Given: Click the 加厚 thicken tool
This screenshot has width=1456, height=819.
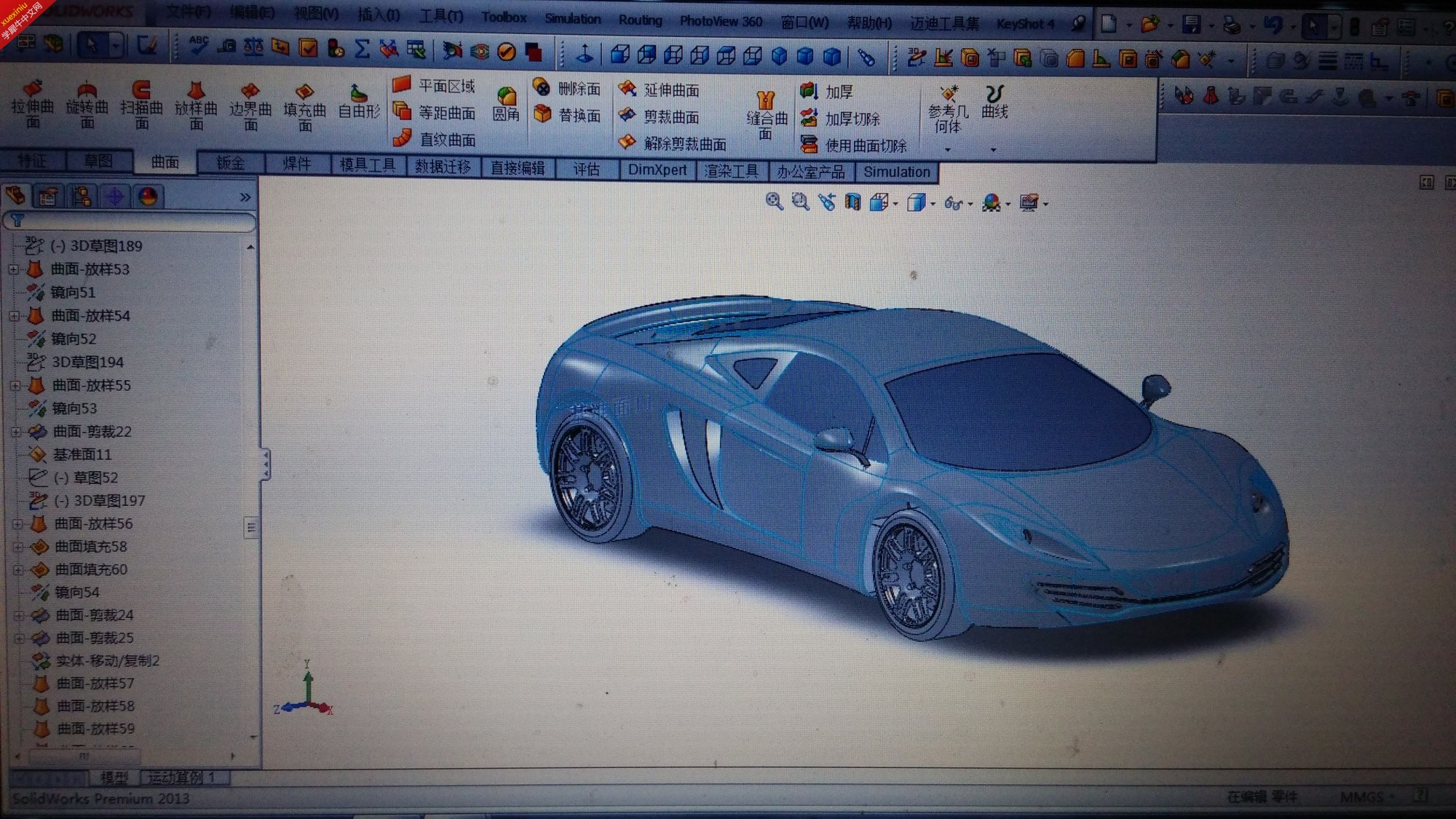Looking at the screenshot, I should 826,92.
